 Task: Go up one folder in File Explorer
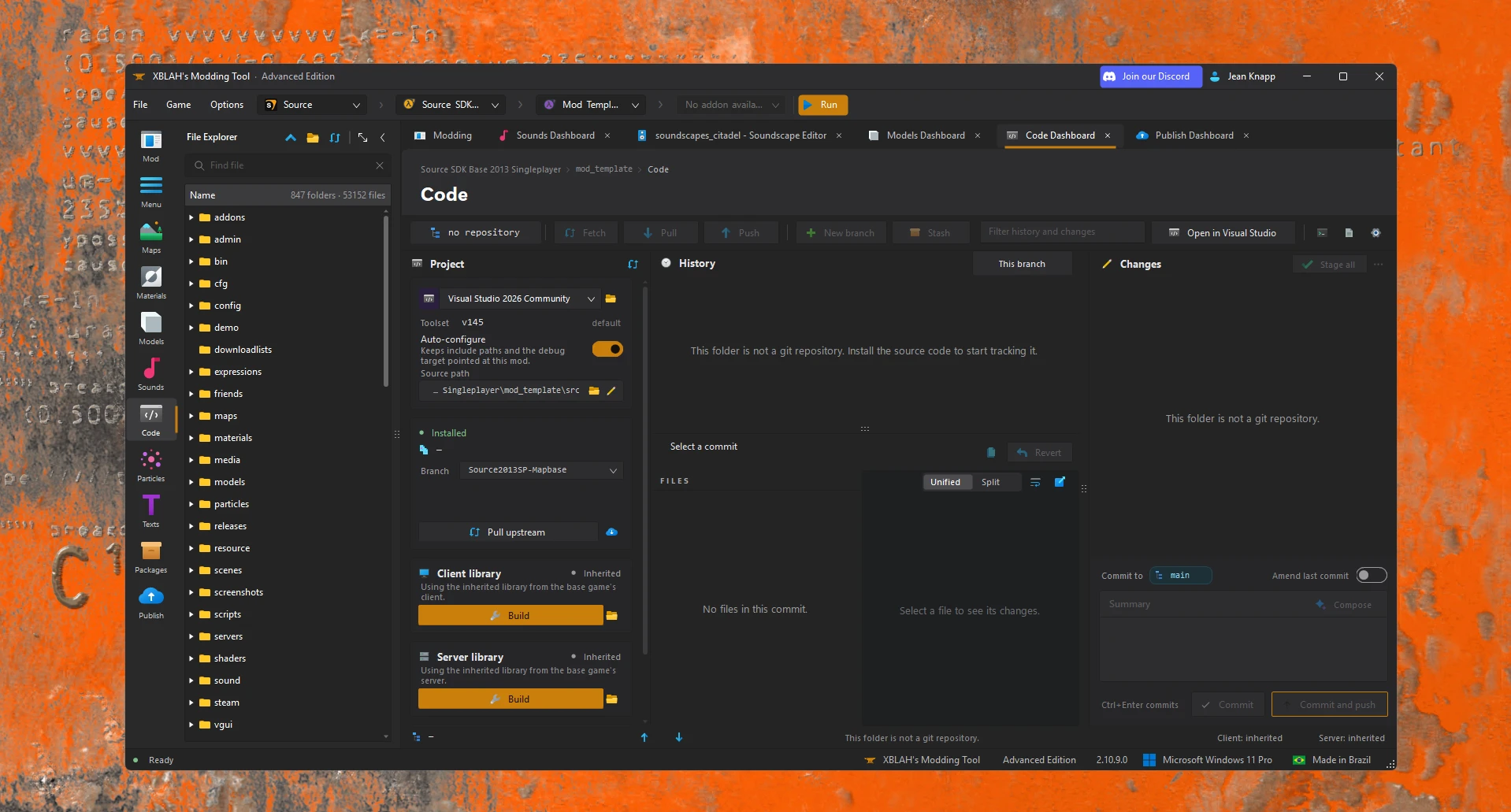[x=291, y=137]
